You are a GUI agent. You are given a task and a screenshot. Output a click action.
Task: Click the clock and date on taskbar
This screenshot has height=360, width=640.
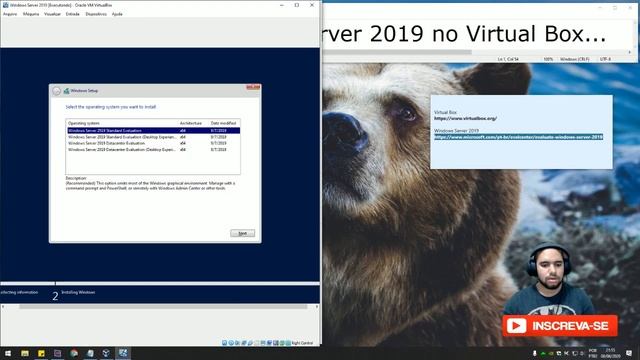611,353
